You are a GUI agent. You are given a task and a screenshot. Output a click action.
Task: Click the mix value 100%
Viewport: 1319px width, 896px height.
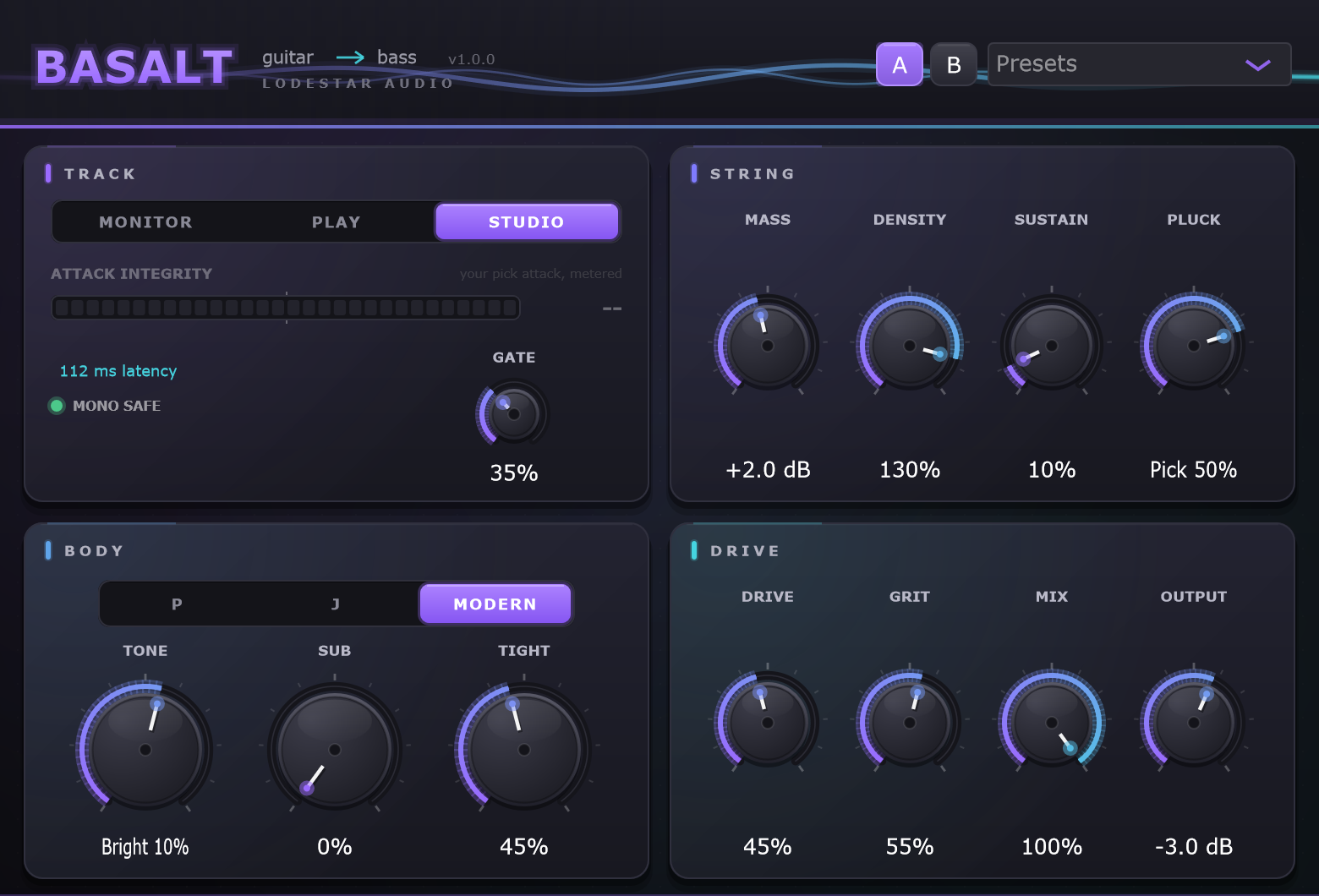tap(1052, 846)
